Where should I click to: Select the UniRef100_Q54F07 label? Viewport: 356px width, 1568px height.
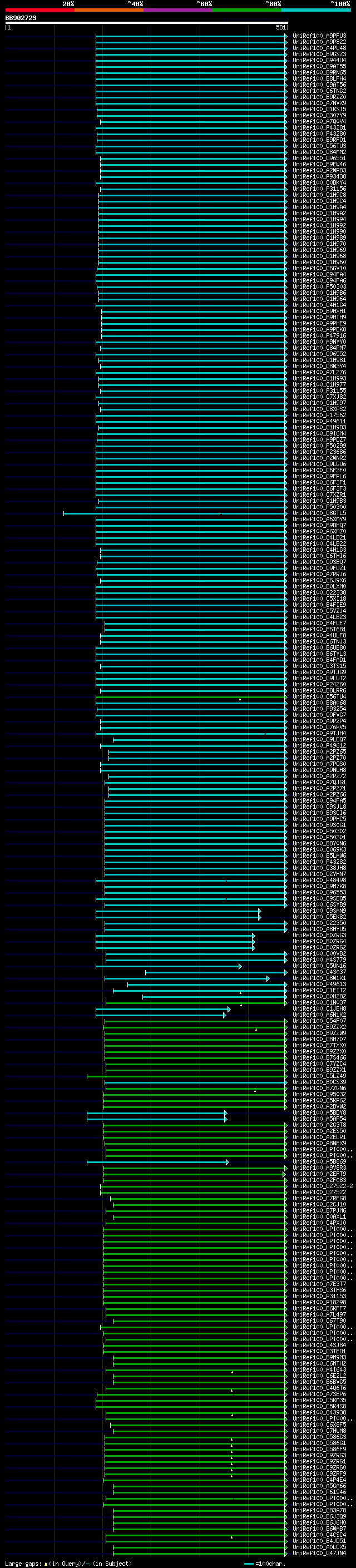[x=319, y=1021]
